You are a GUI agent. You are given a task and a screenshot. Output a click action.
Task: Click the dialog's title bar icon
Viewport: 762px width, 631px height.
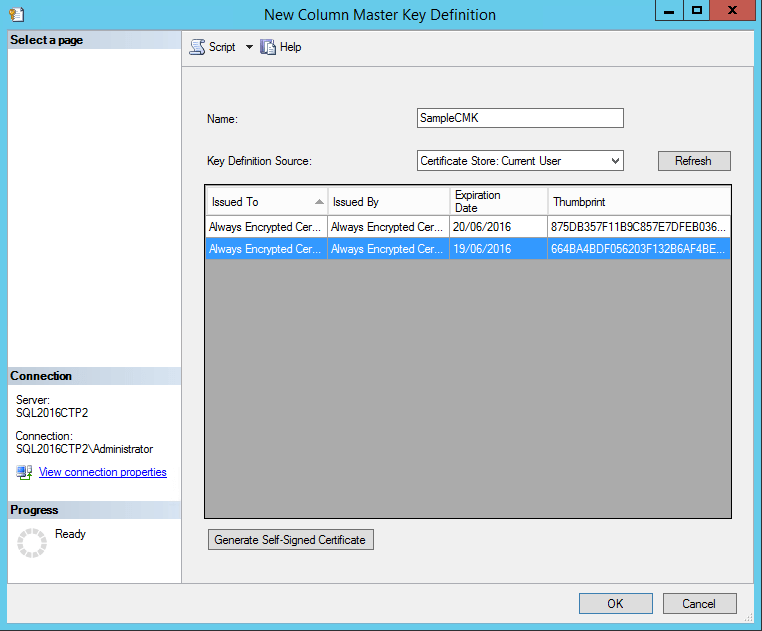(x=15, y=14)
